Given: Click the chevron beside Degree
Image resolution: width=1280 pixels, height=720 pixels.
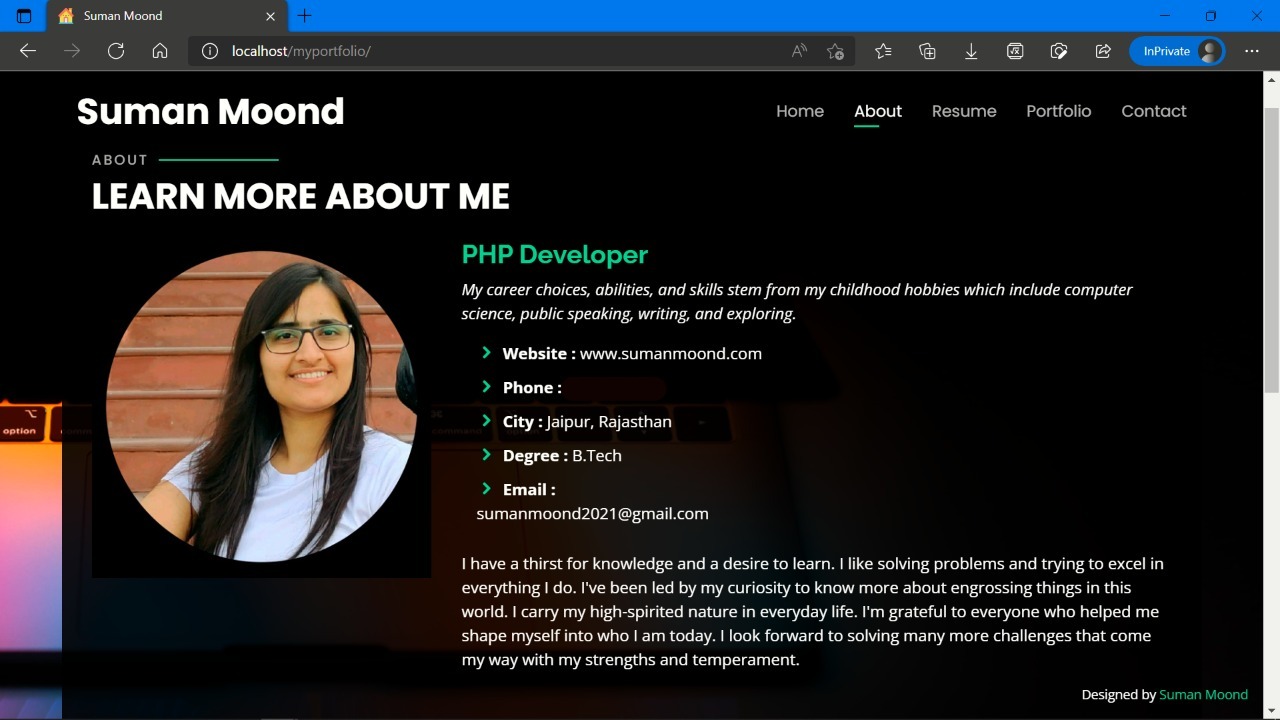Looking at the screenshot, I should 486,454.
